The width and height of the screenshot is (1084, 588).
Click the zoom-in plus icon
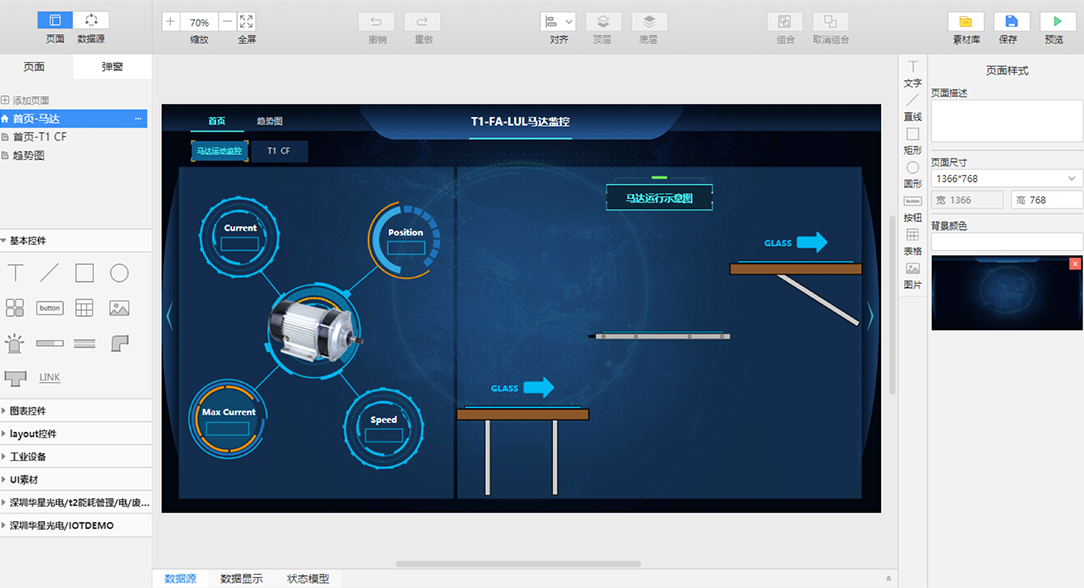(x=170, y=22)
